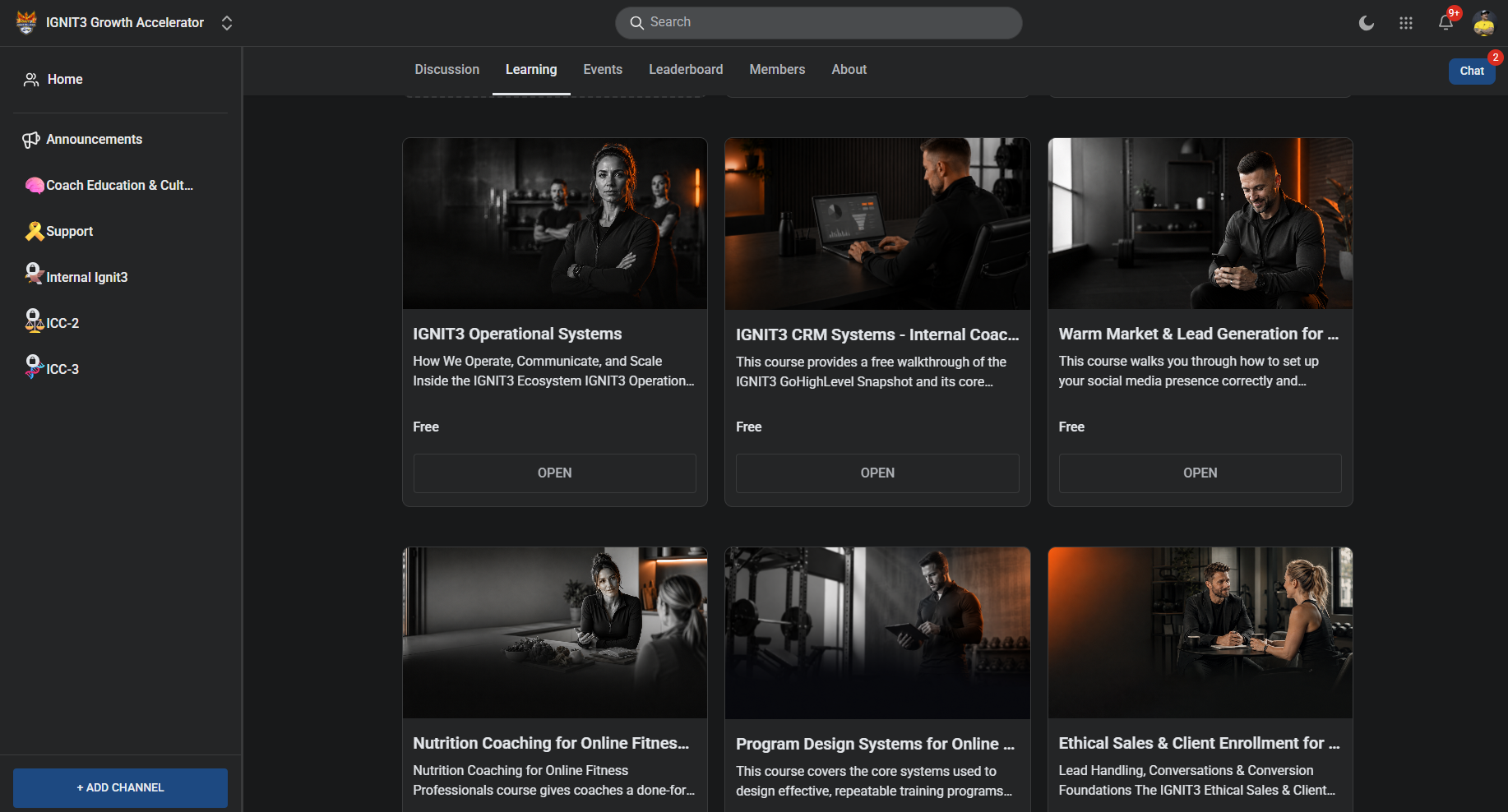Open the About tab
The height and width of the screenshot is (812, 1508).
(x=849, y=70)
